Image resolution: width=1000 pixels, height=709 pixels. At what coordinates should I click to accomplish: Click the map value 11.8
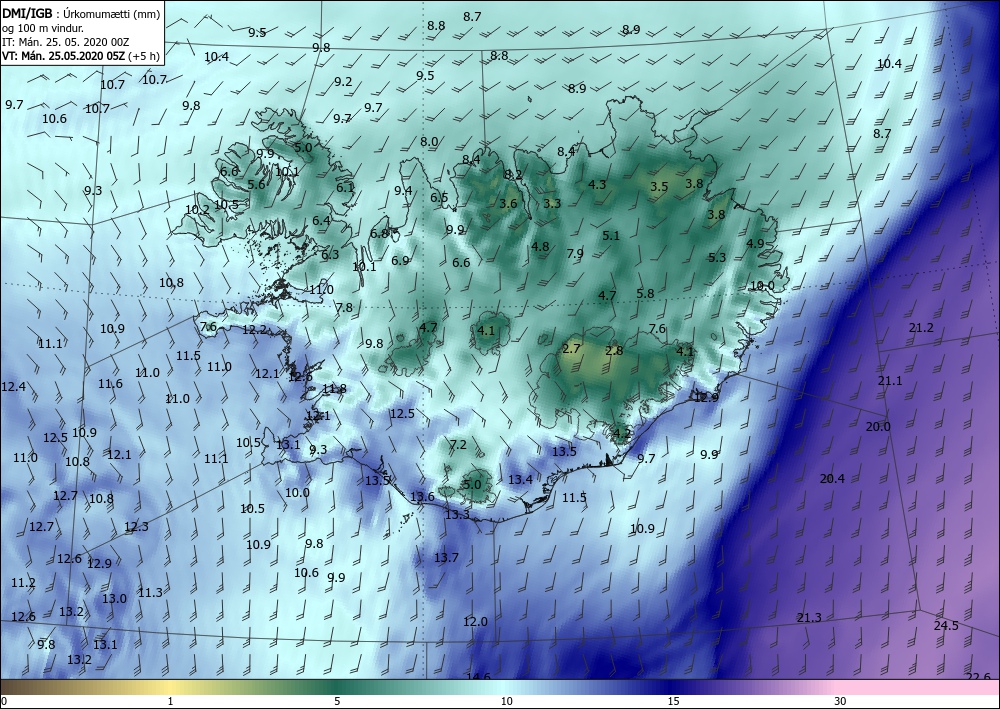334,388
